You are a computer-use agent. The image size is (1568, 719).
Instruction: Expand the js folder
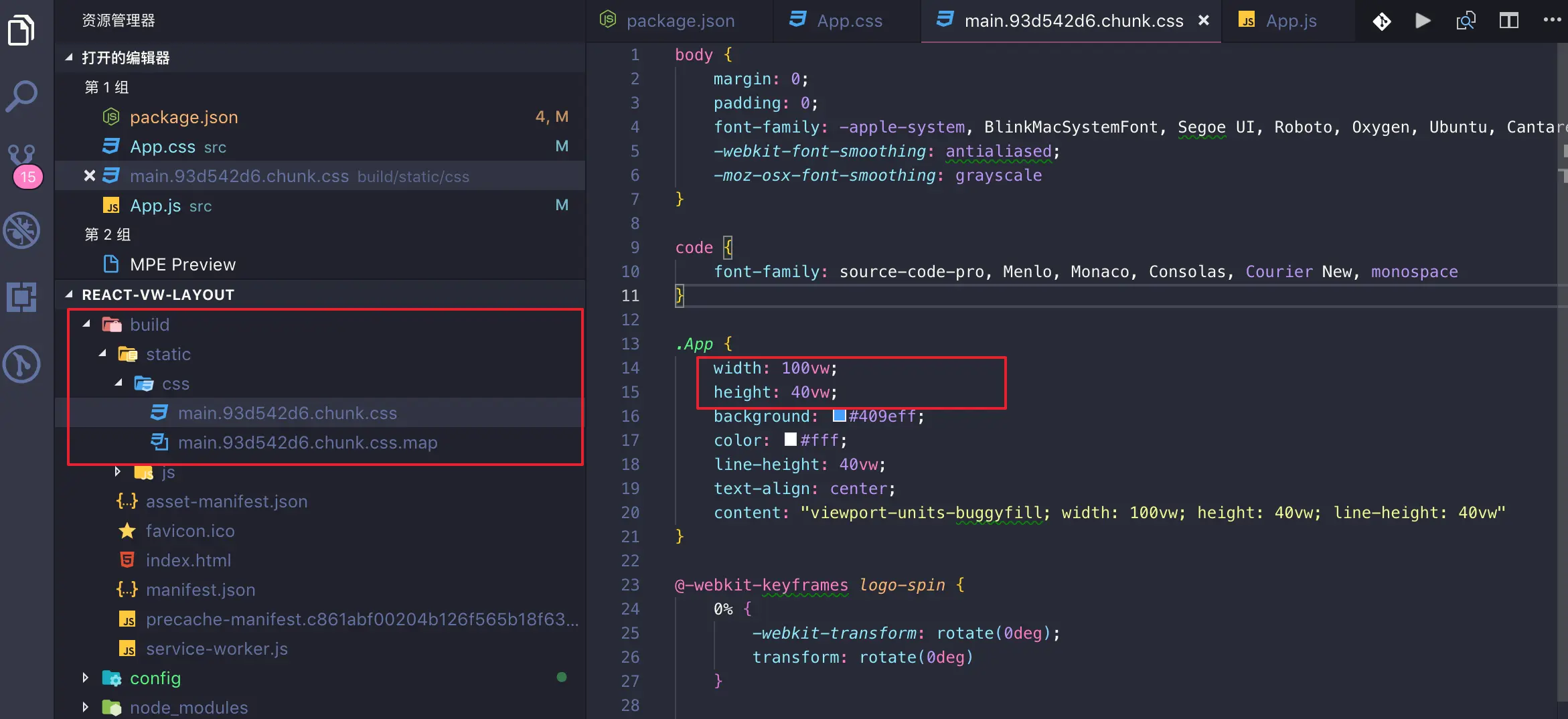click(x=118, y=471)
